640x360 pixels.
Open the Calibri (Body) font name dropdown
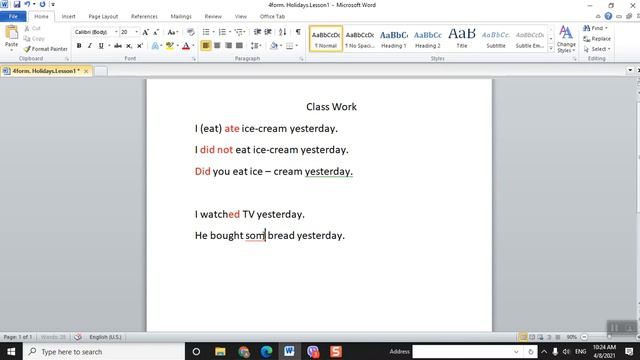(116, 32)
